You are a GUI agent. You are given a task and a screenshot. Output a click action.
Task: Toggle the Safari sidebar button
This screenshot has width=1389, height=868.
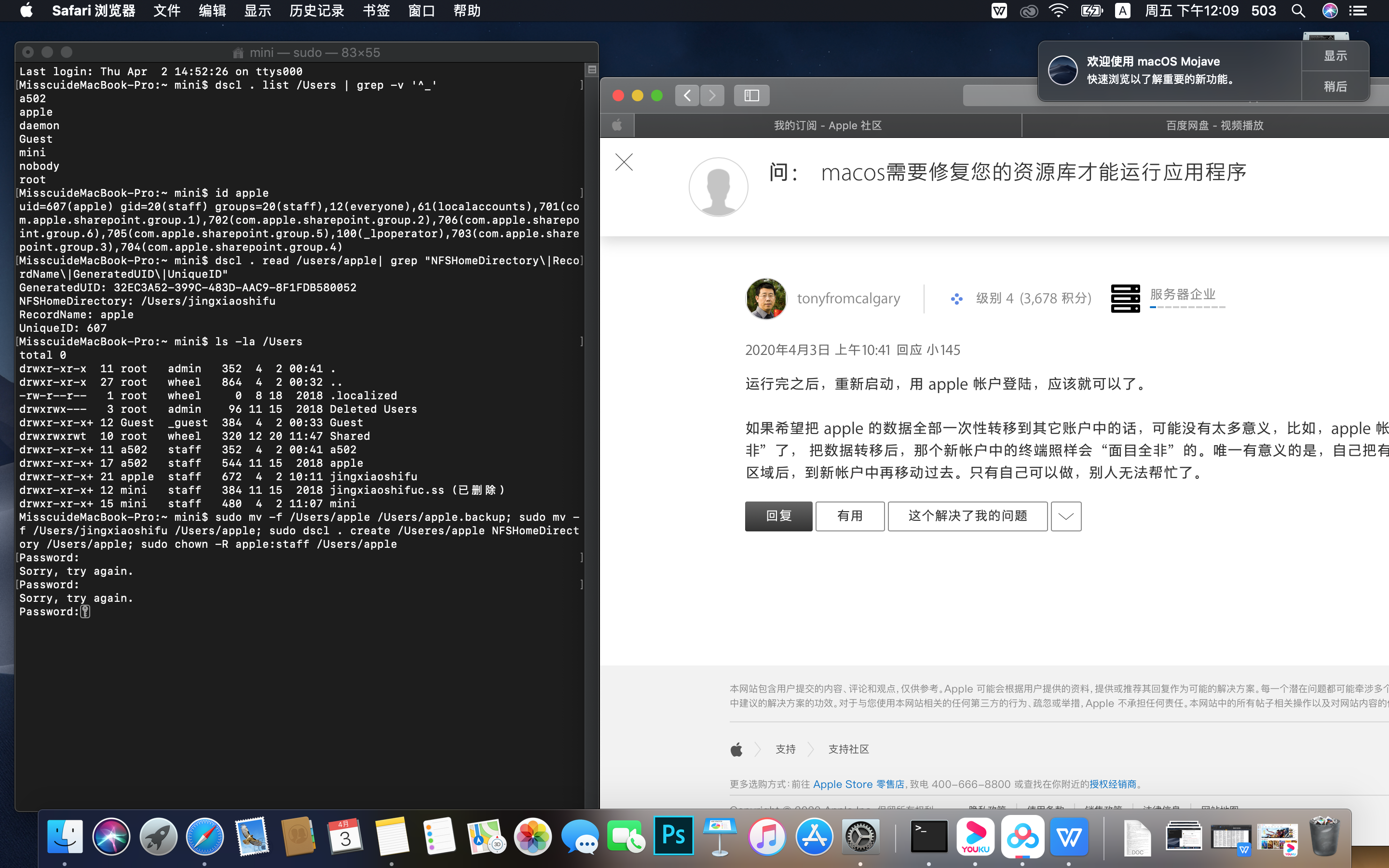pos(751,95)
